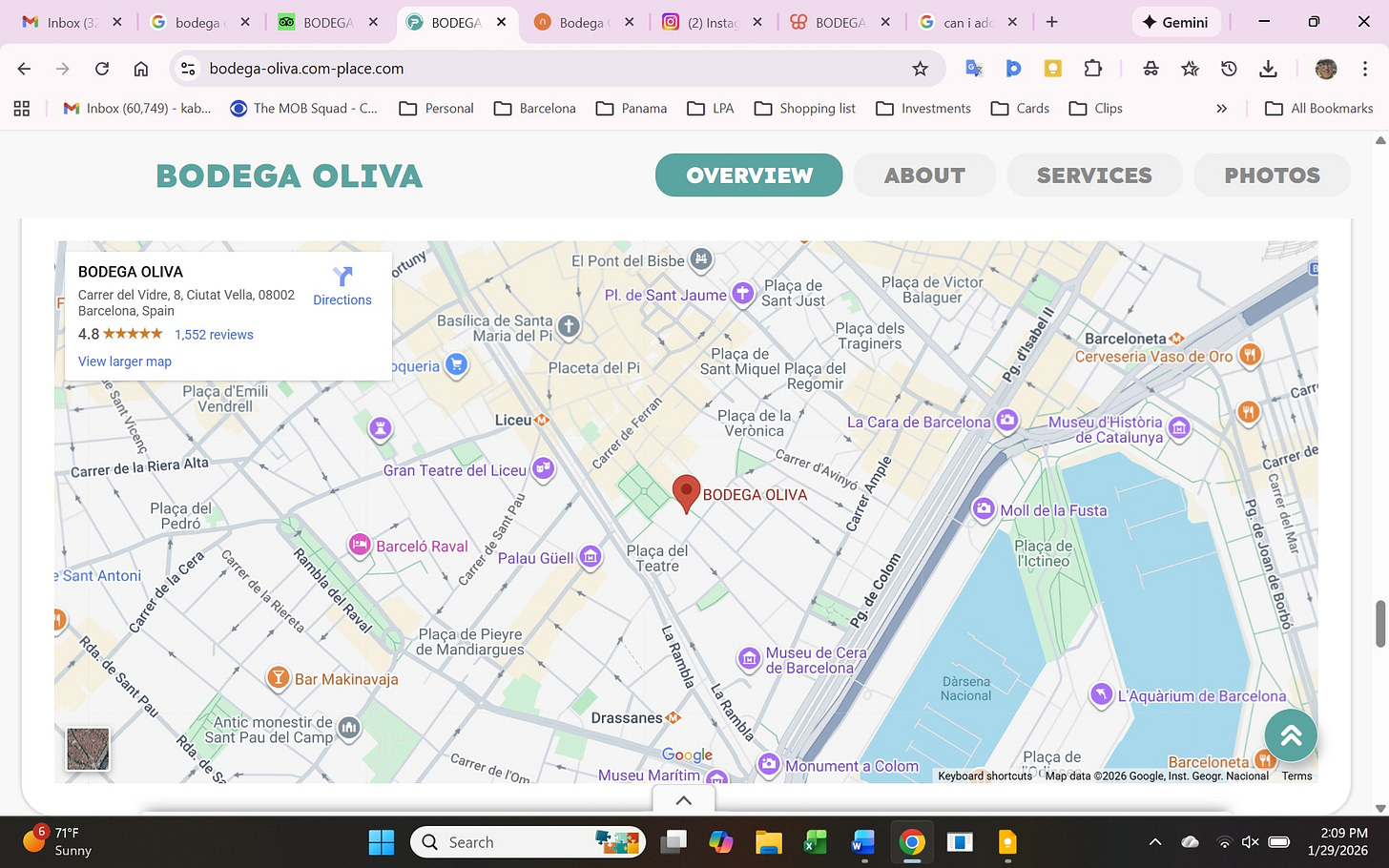1389x868 pixels.
Task: Open Chrome downloads icon
Action: coord(1268,69)
